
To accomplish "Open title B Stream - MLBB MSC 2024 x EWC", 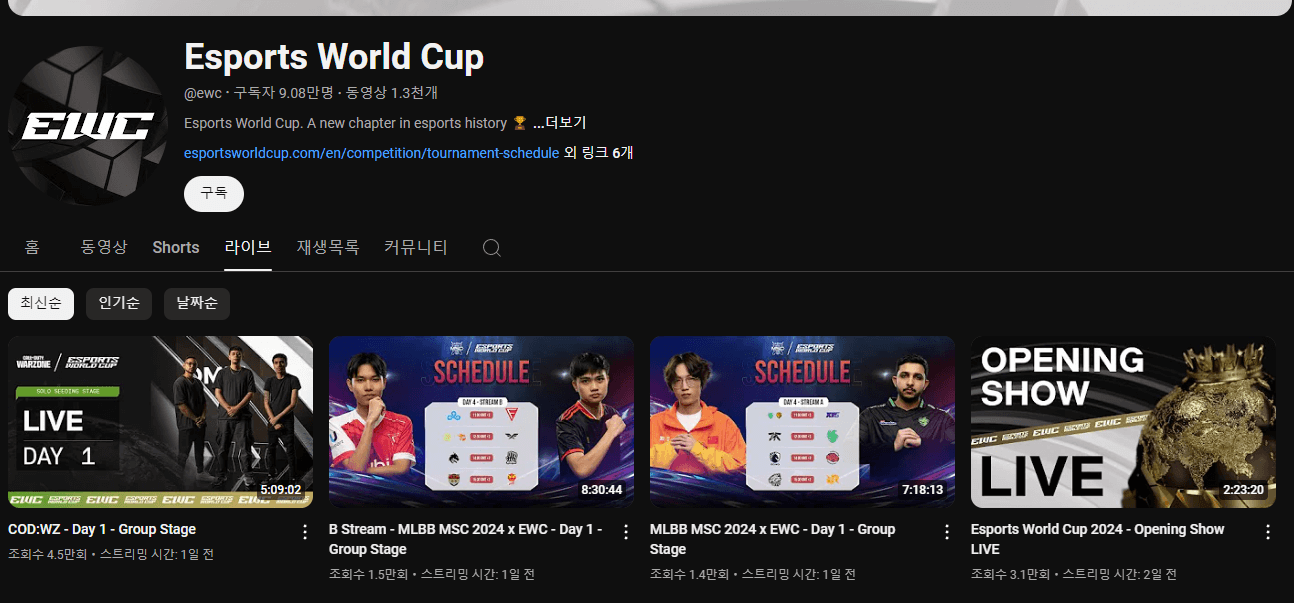I will pyautogui.click(x=465, y=539).
